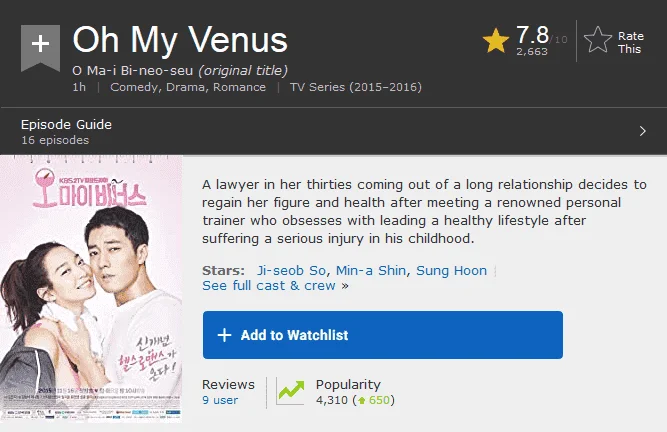Click the Add to Watchlist button
Image resolution: width=667 pixels, height=432 pixels.
coord(382,335)
